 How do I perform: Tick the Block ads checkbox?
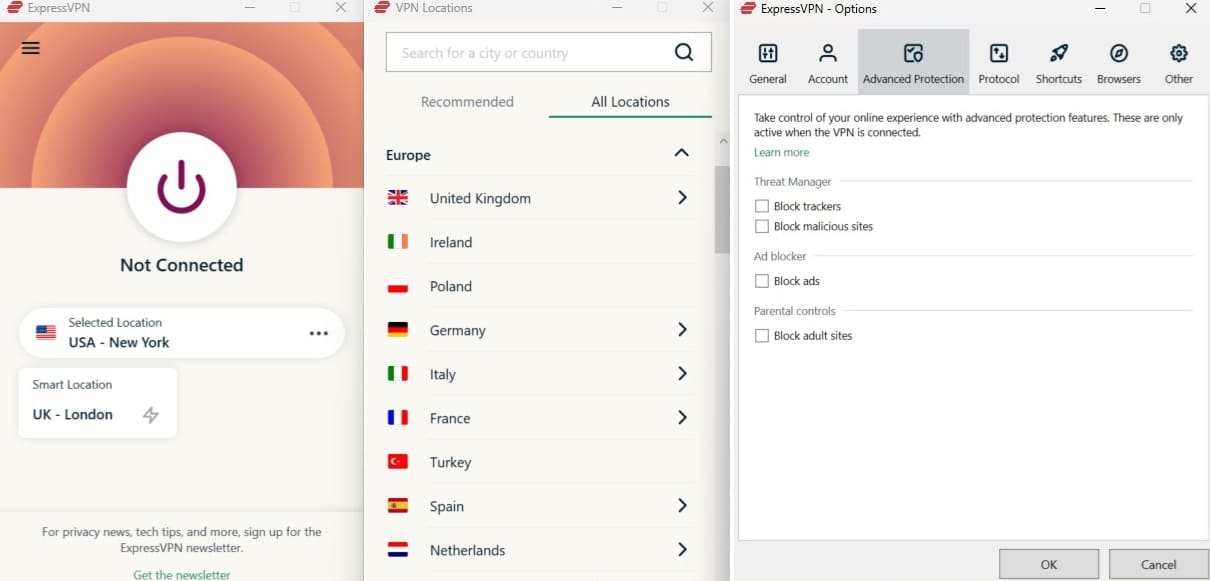click(x=762, y=281)
